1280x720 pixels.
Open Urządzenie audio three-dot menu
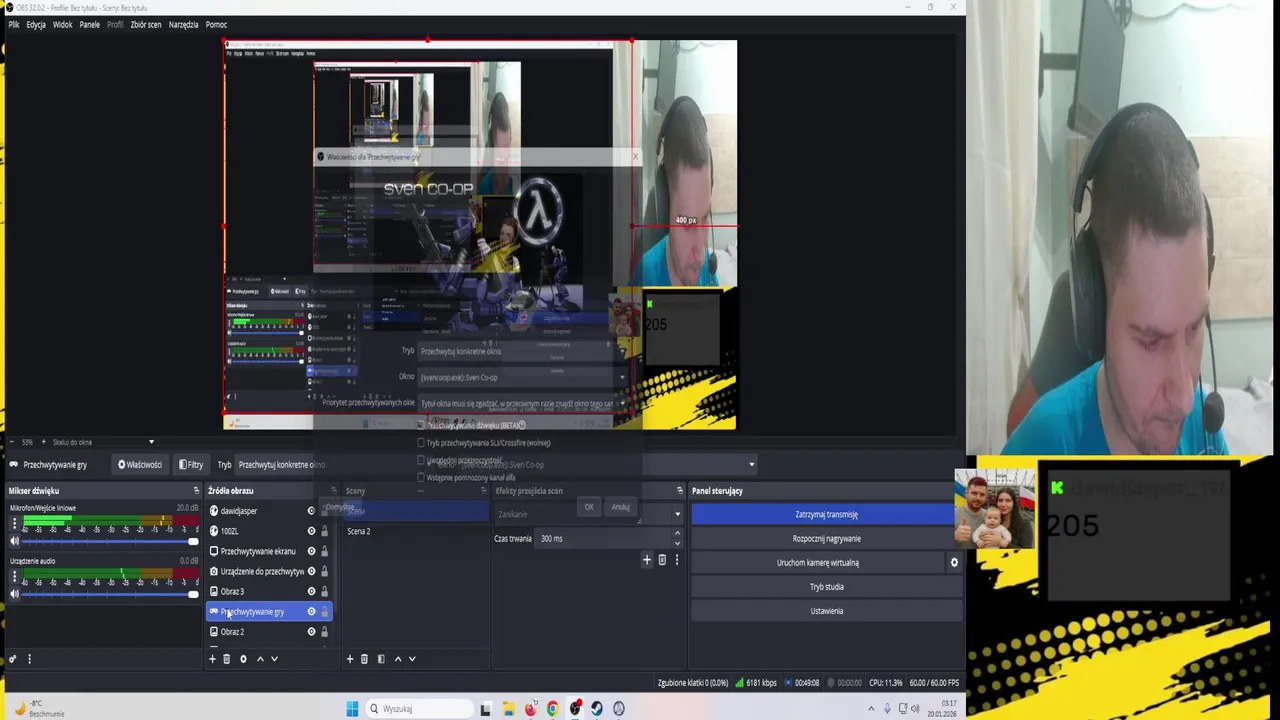click(14, 576)
